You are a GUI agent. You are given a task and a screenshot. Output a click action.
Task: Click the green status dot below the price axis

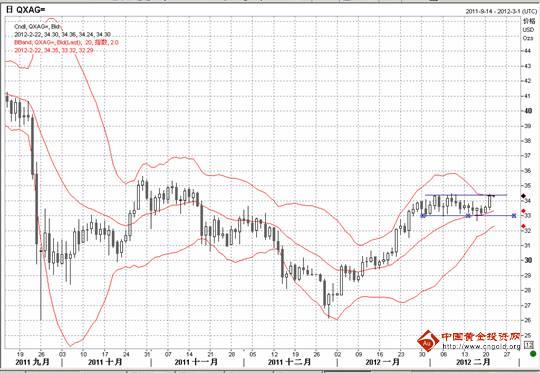[x=533, y=354]
